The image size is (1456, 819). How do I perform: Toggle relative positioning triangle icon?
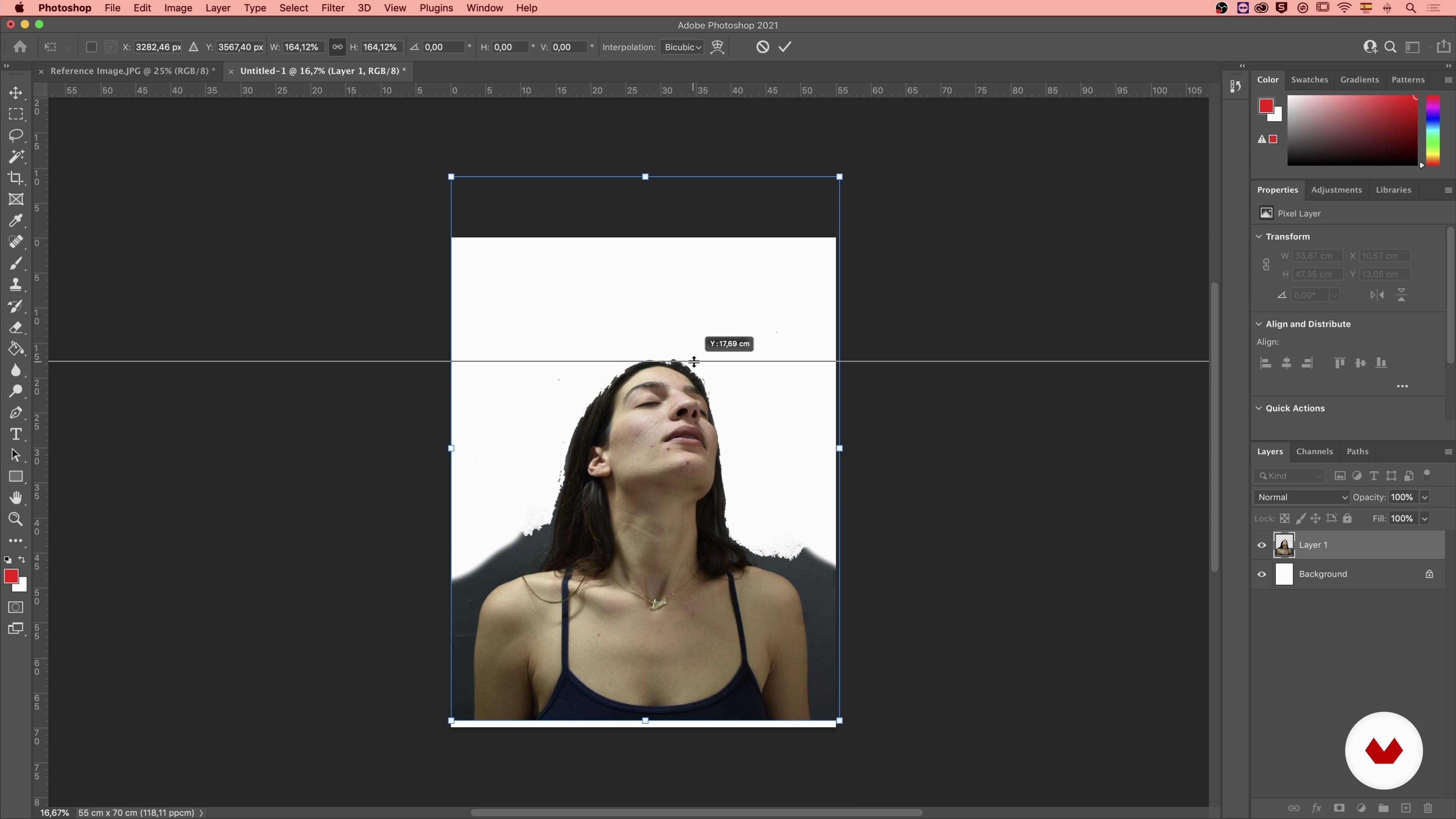click(193, 47)
